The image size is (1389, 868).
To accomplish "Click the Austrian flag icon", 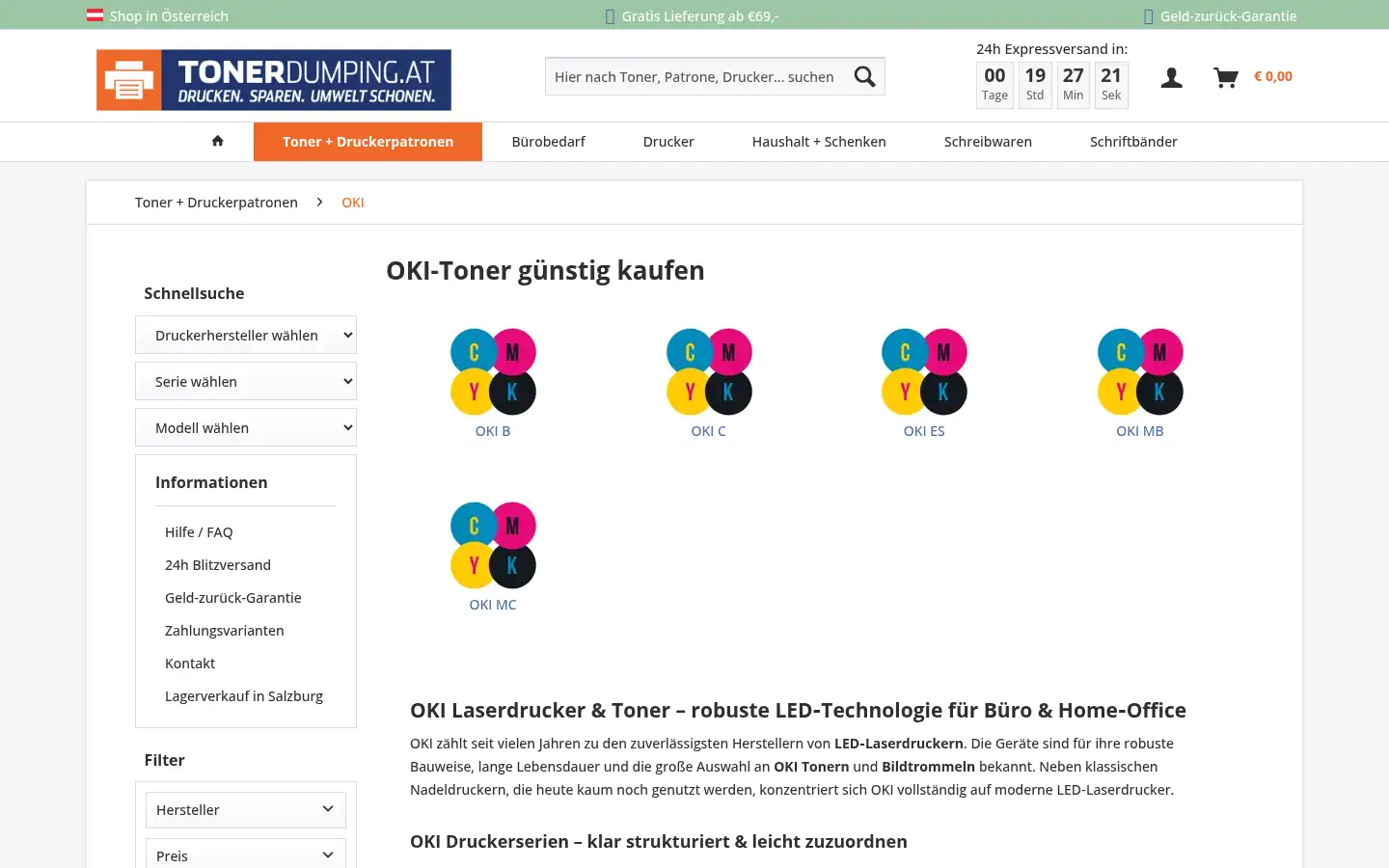I will coord(95,15).
